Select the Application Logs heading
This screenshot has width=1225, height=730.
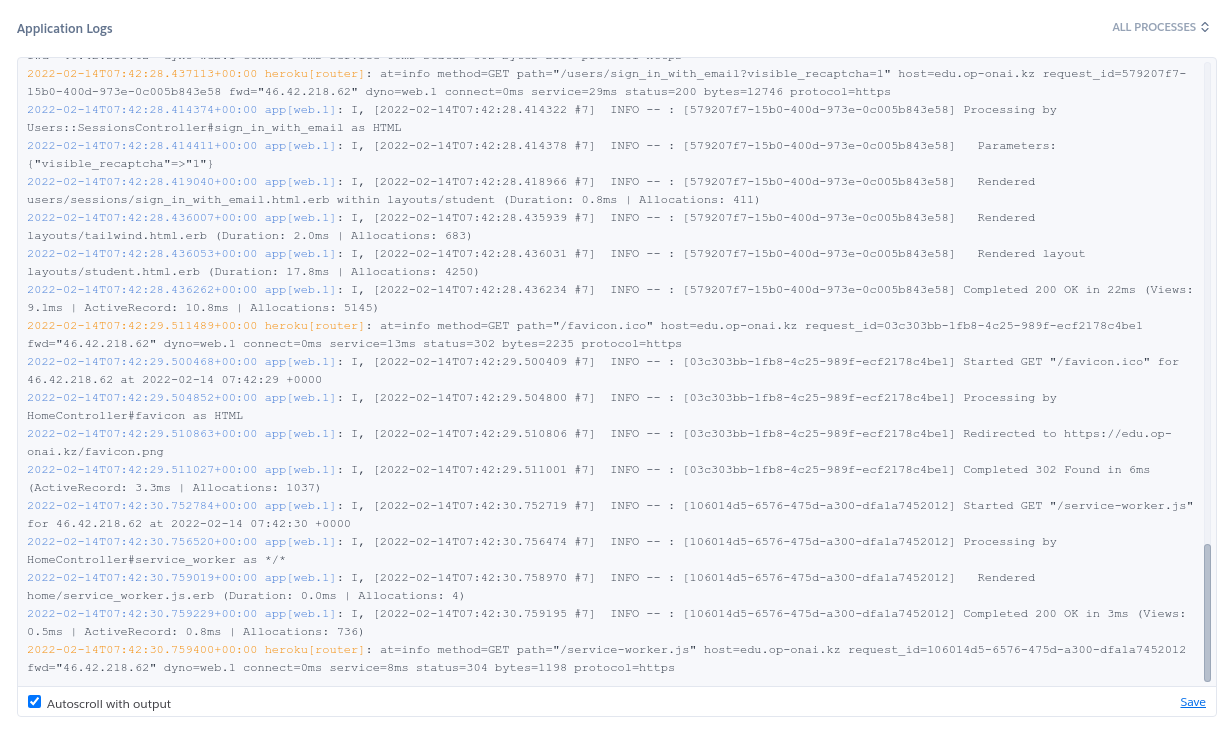[x=64, y=28]
